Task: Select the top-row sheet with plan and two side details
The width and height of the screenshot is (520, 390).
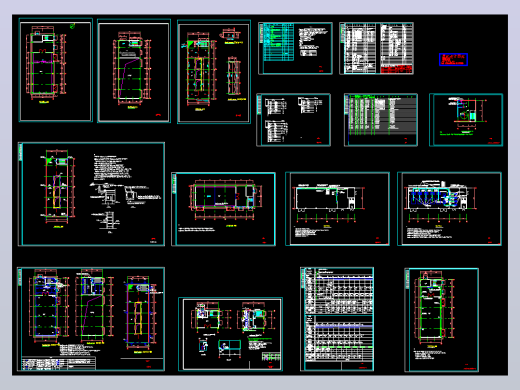Action: (x=214, y=72)
